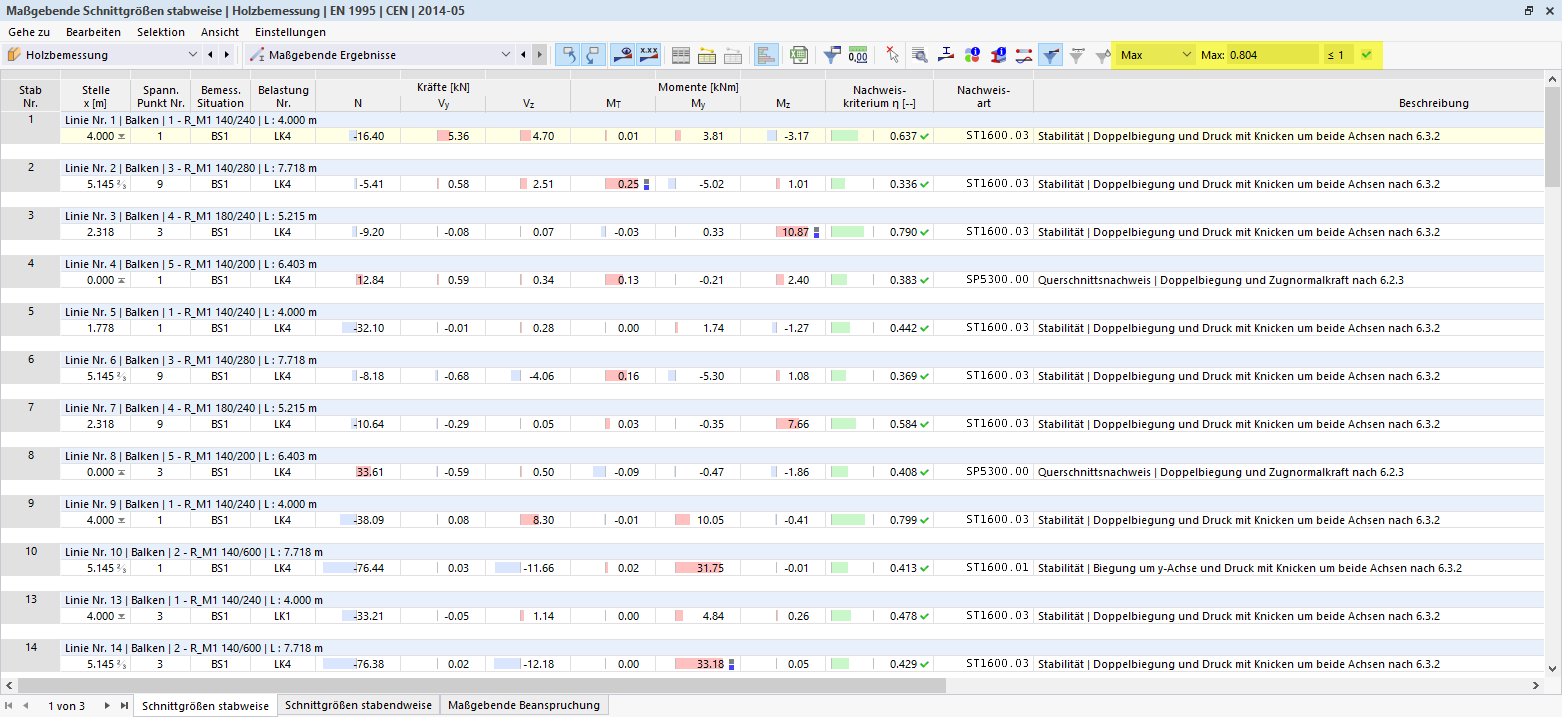Toggle the colored bars table view button
Screen dimensions: 1562x717
[x=766, y=55]
